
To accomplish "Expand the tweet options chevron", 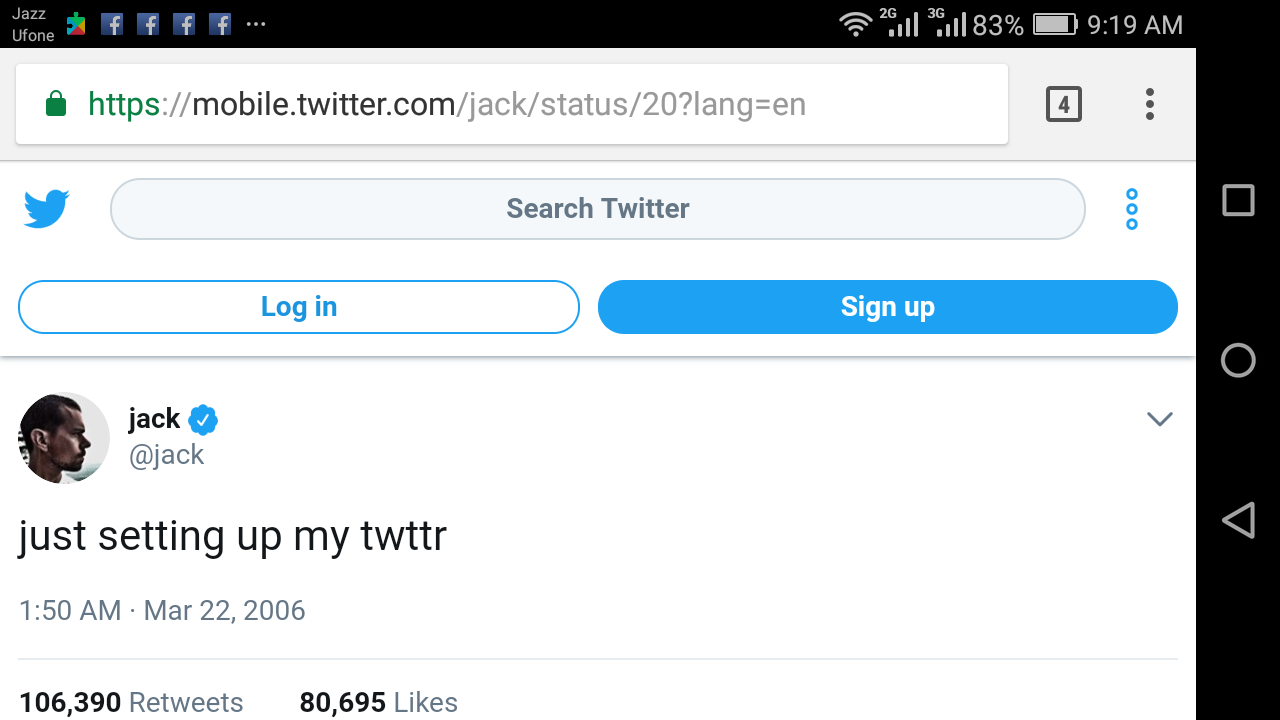I will point(1159,419).
